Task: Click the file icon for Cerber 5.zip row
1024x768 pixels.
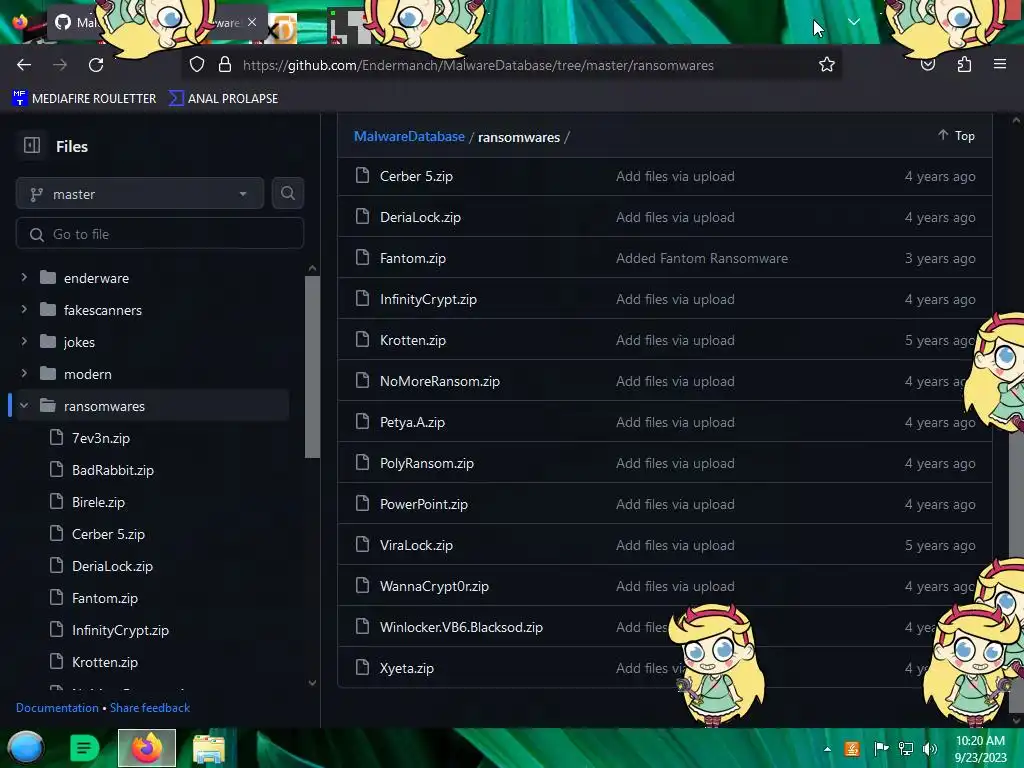Action: pos(362,175)
